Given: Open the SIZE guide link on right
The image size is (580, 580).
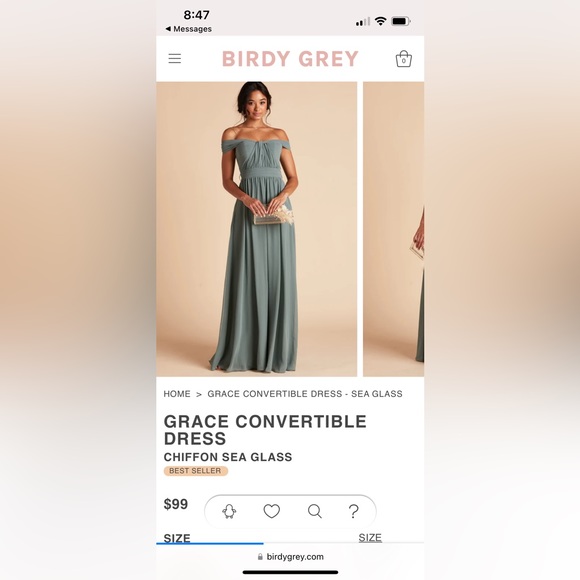Looking at the screenshot, I should click(x=370, y=537).
